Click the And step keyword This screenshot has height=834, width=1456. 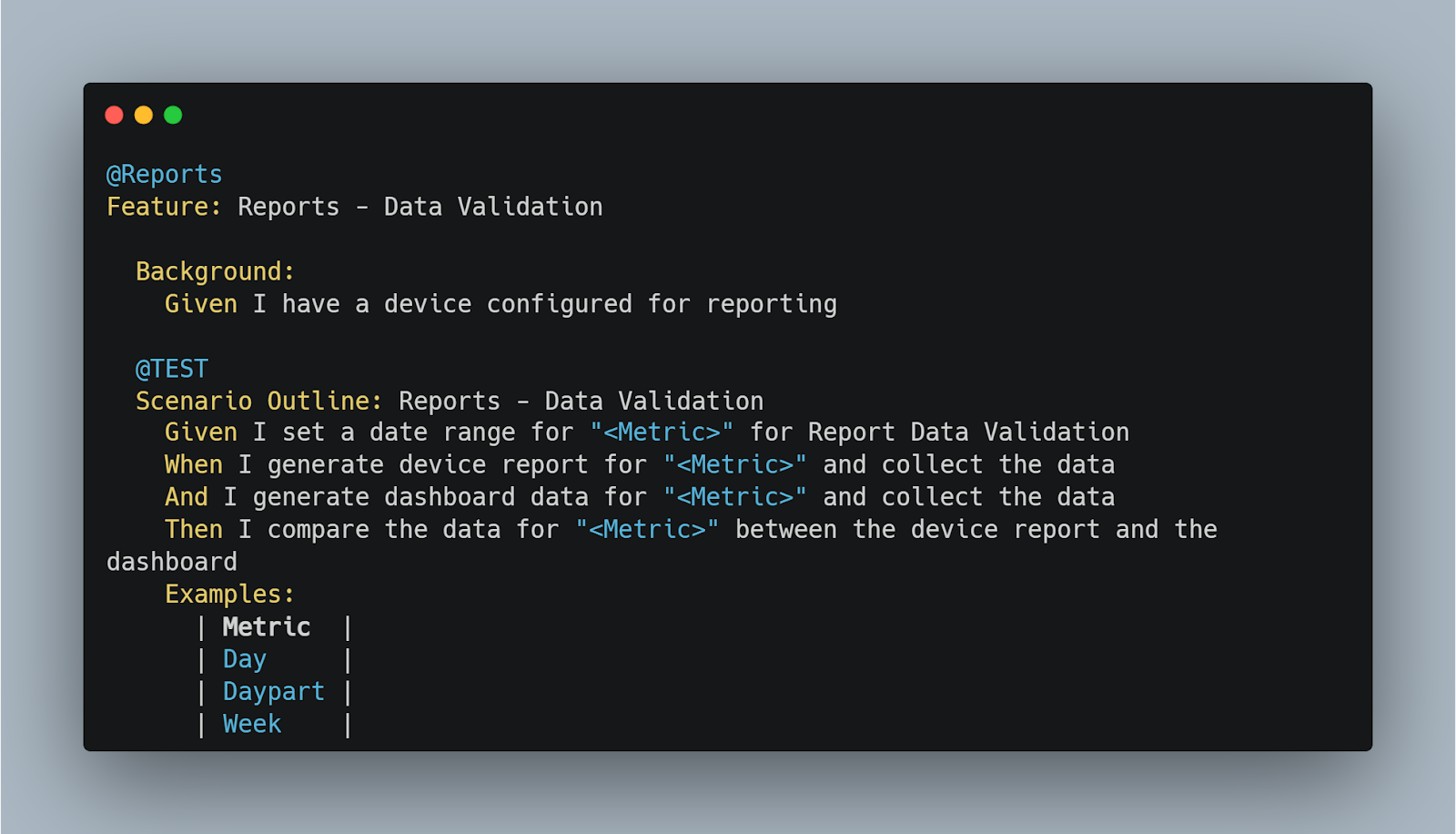point(186,497)
